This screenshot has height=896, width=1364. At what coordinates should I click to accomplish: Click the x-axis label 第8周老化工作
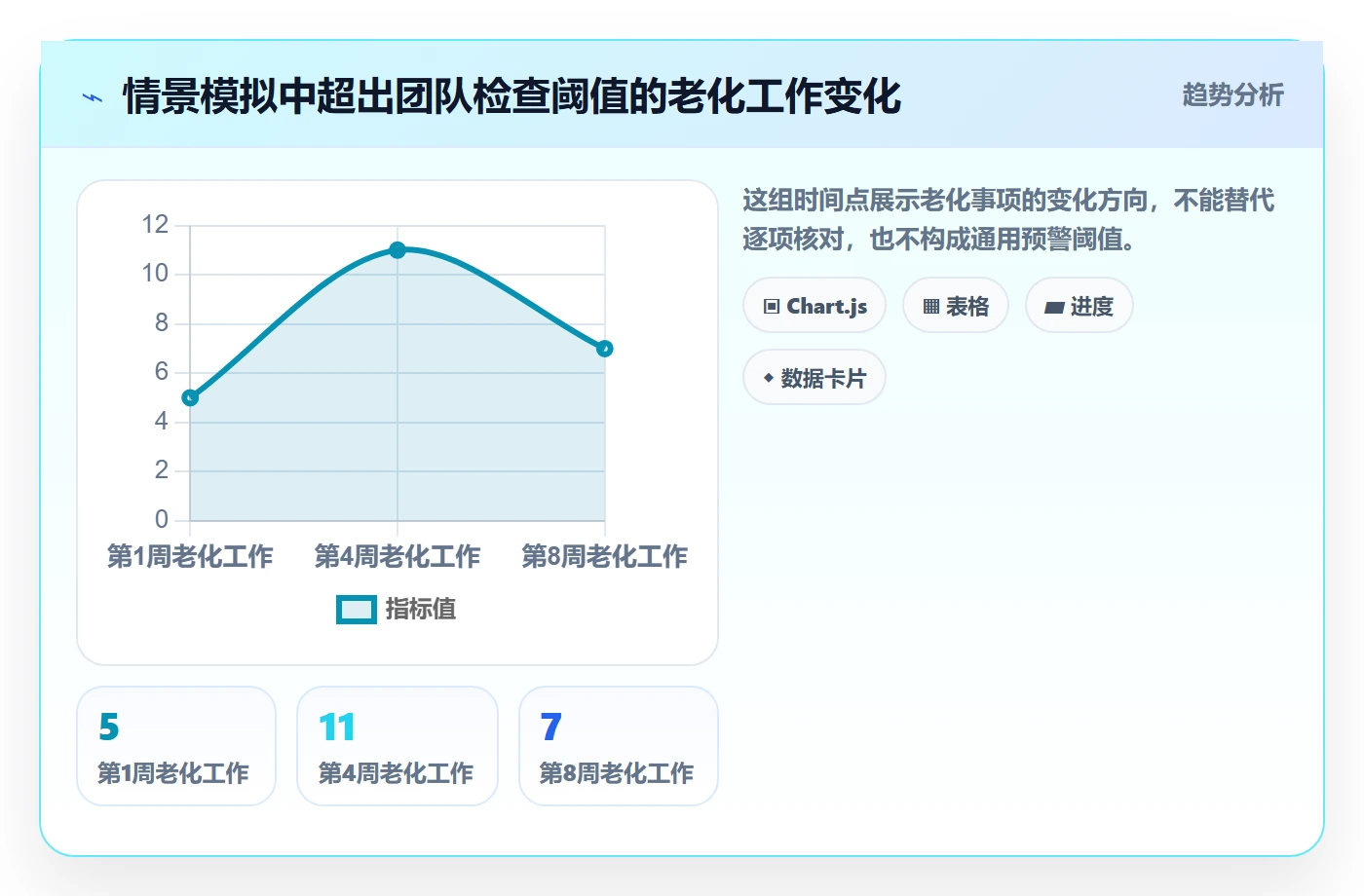pyautogui.click(x=605, y=556)
